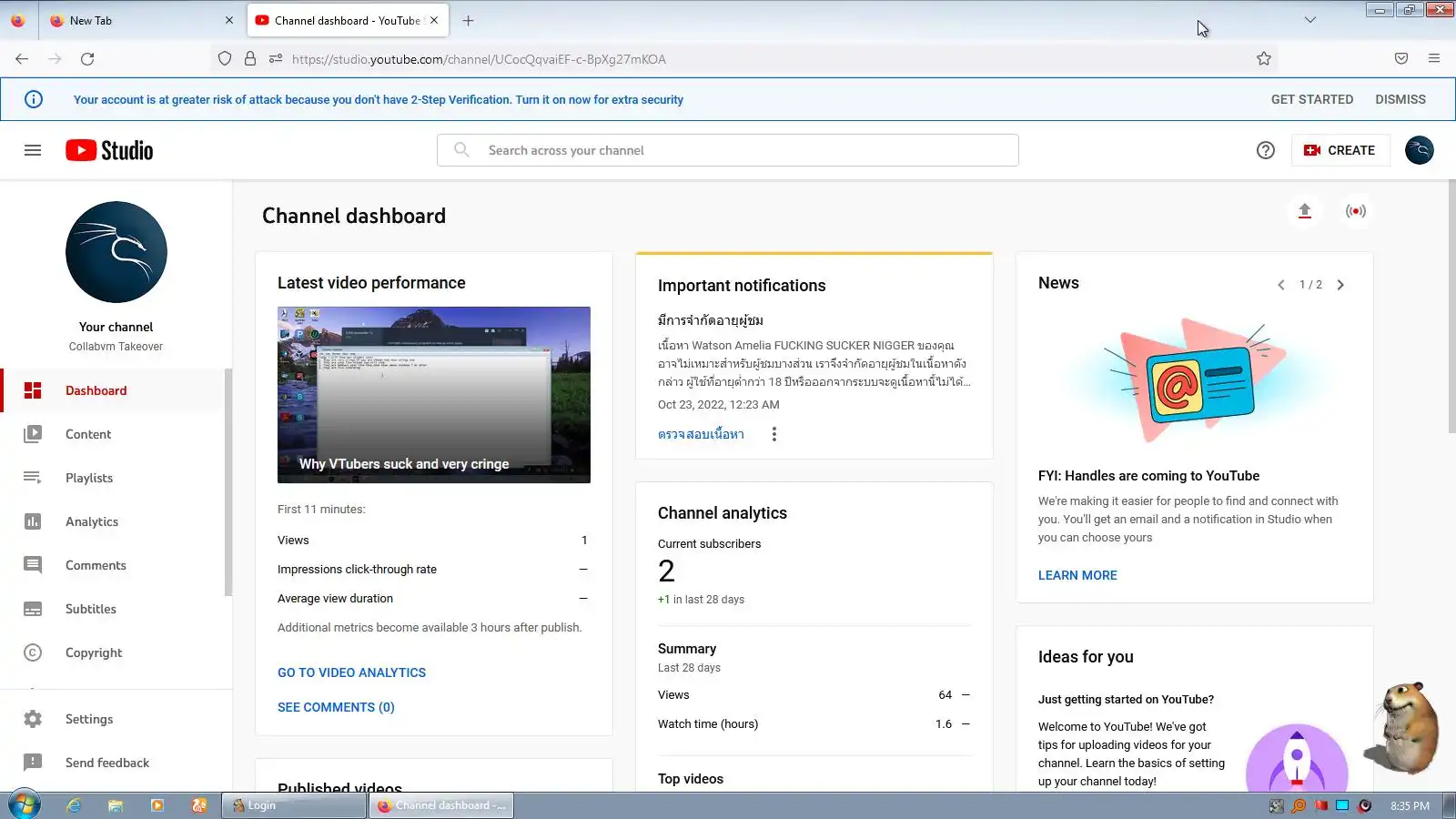Launch Internet Explorer from the taskbar

[x=74, y=805]
